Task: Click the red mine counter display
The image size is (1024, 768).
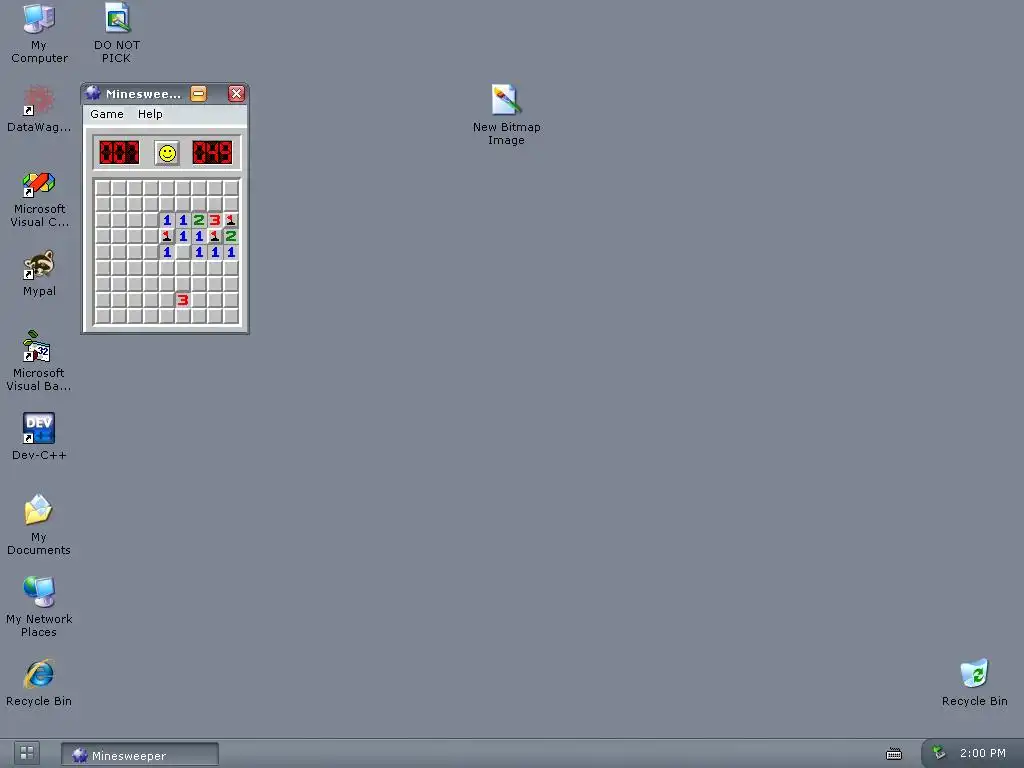Action: (x=119, y=153)
